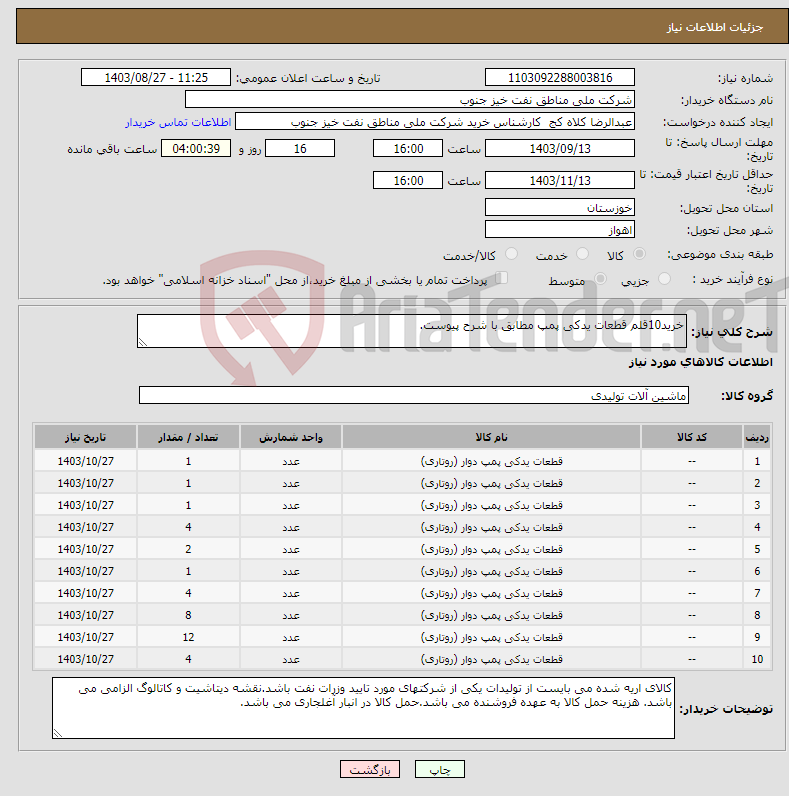Click quantity 8 in row 8

point(188,615)
